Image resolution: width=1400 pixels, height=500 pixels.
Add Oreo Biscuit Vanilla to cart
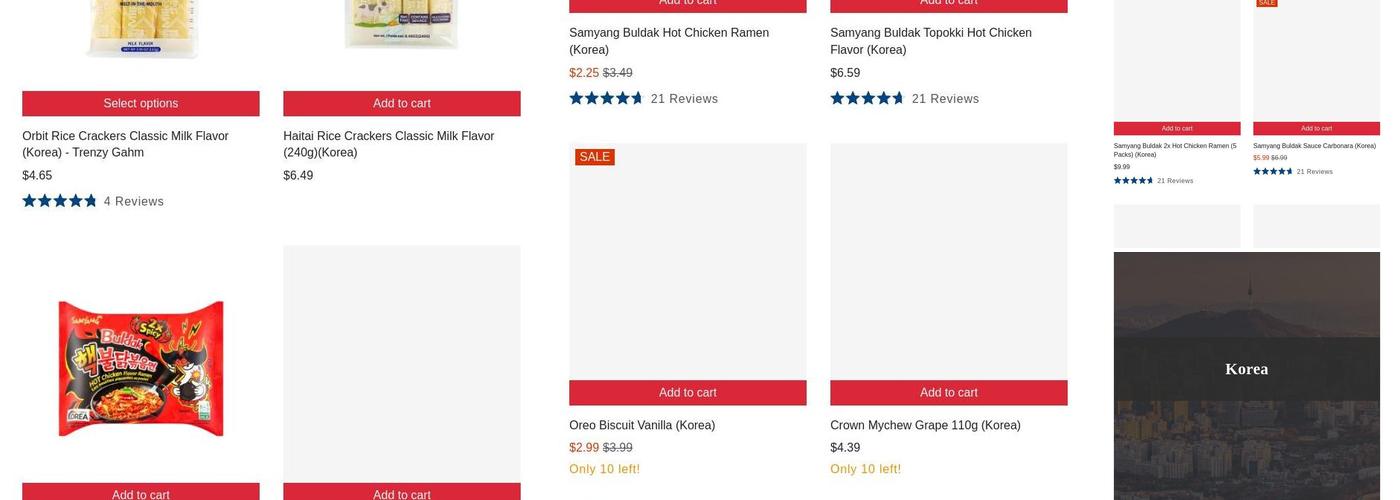coord(687,393)
